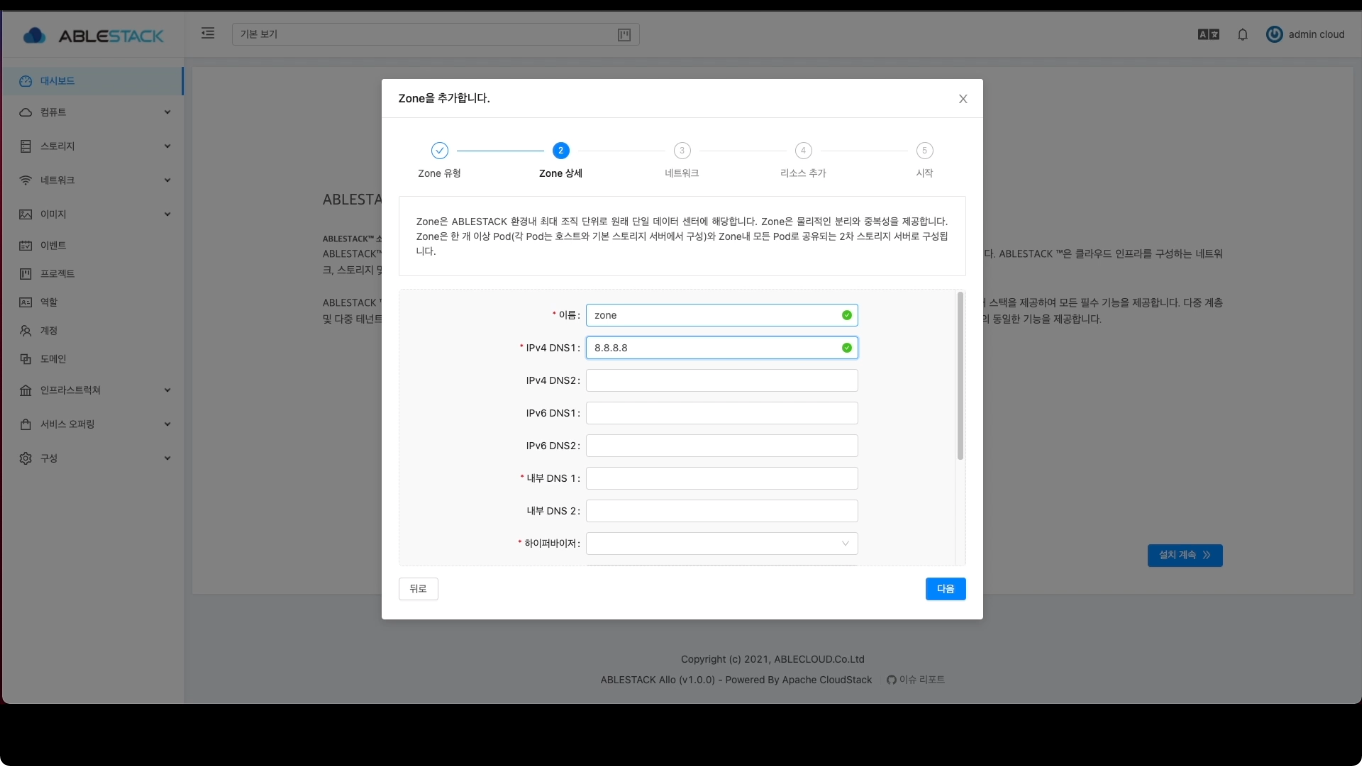
Task: Open the 기본 보기 project selector
Action: pos(436,34)
